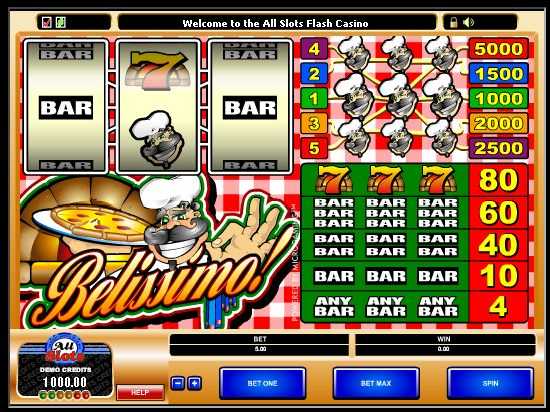The image size is (550, 412).
Task: Click the 5000 jackpot payout box
Action: click(498, 49)
